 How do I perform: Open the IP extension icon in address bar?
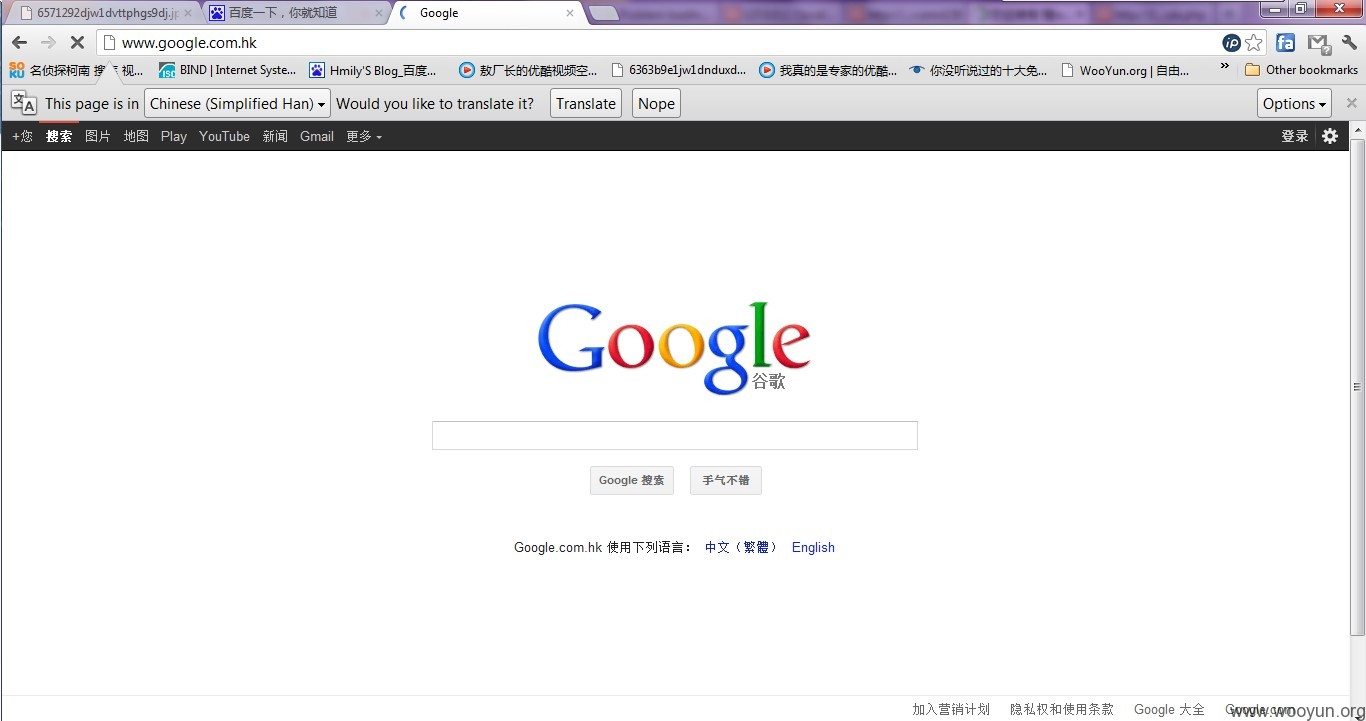tap(1232, 43)
